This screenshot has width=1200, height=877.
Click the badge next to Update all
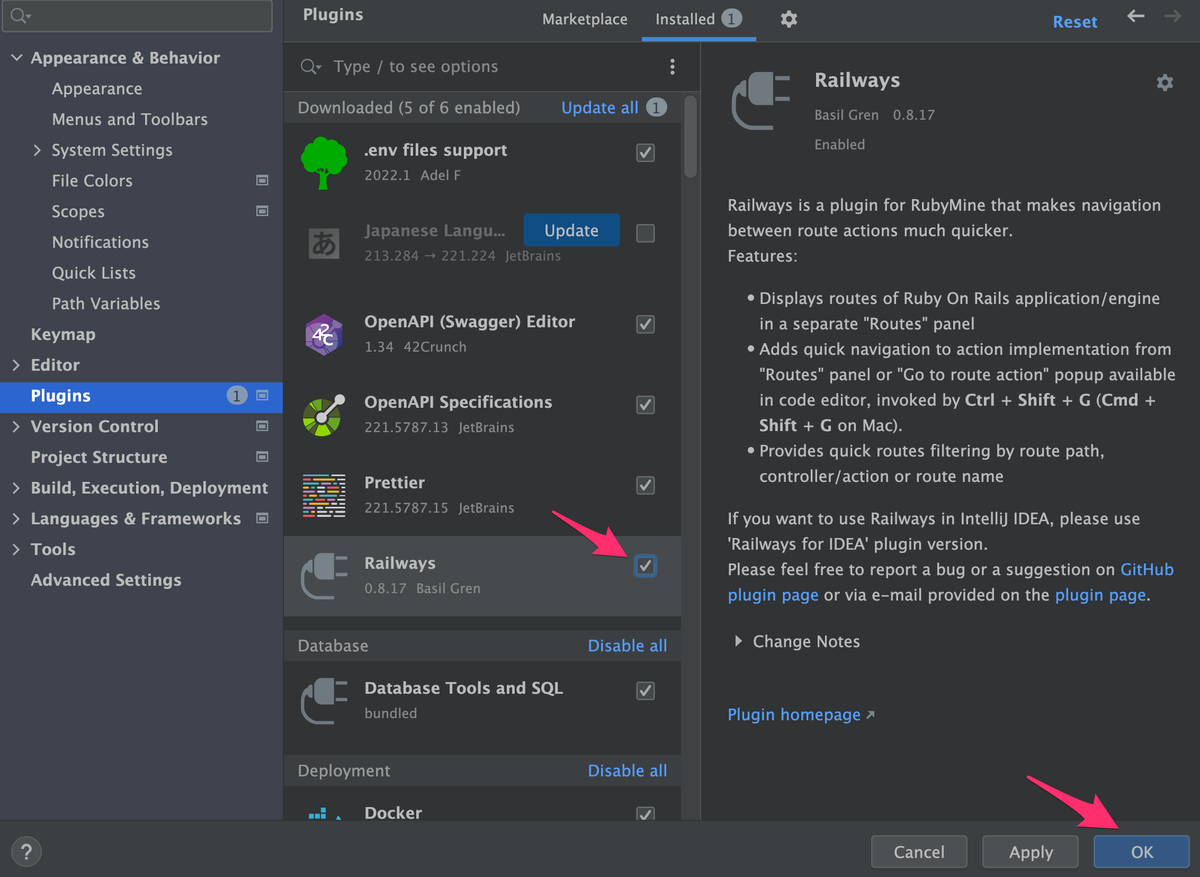coord(656,107)
